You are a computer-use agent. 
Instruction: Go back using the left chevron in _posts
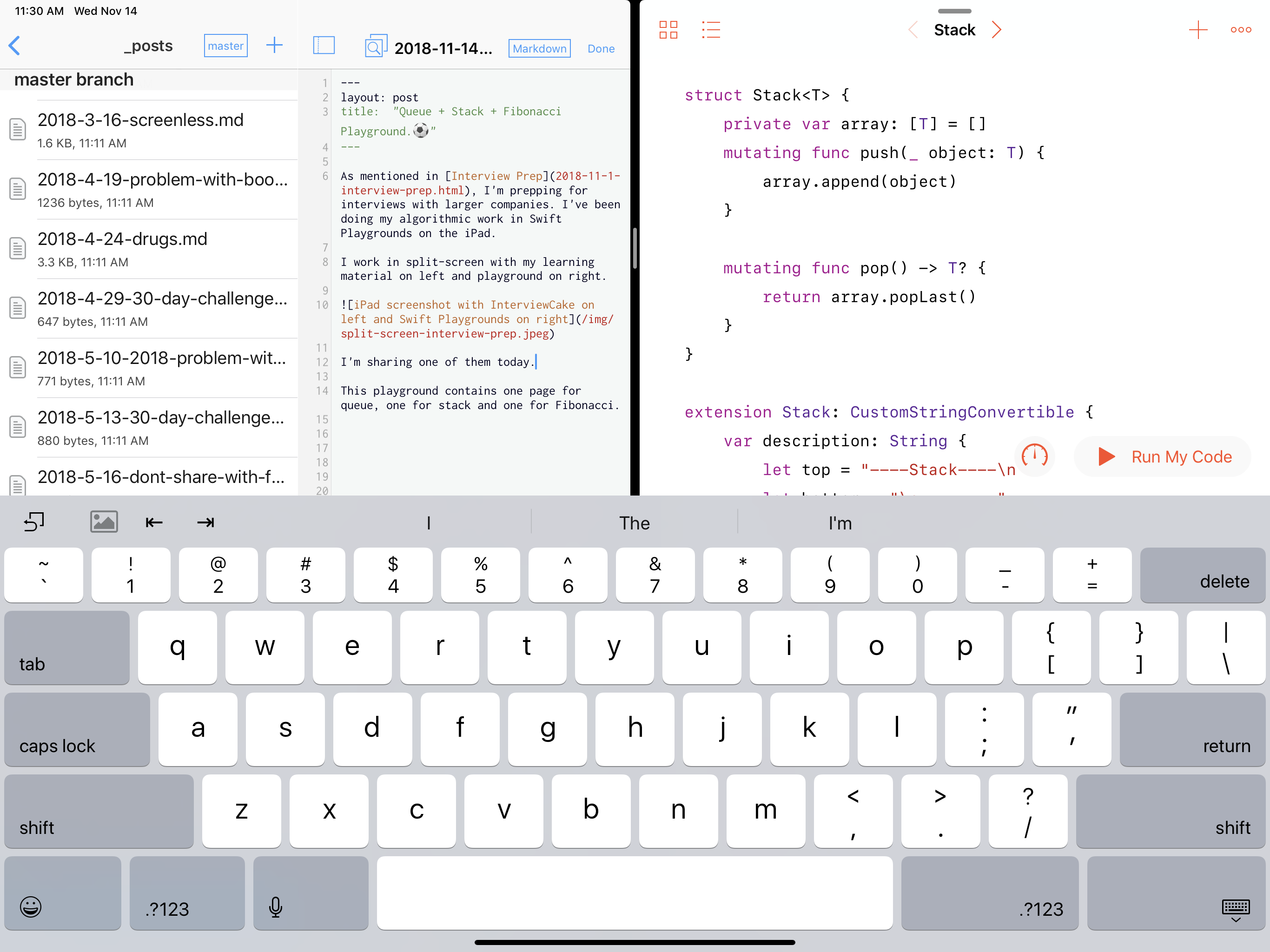[15, 46]
